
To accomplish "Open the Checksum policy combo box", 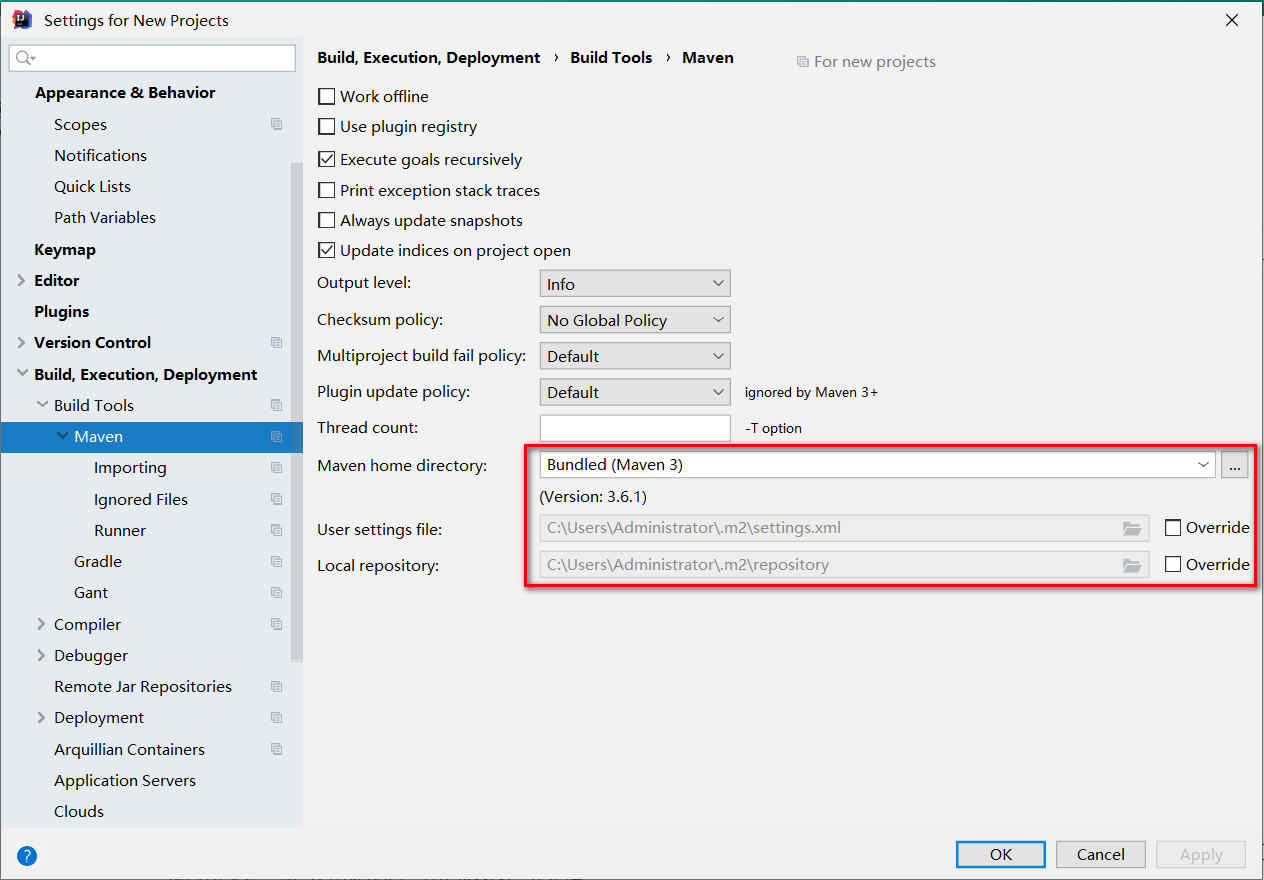I will (x=635, y=320).
